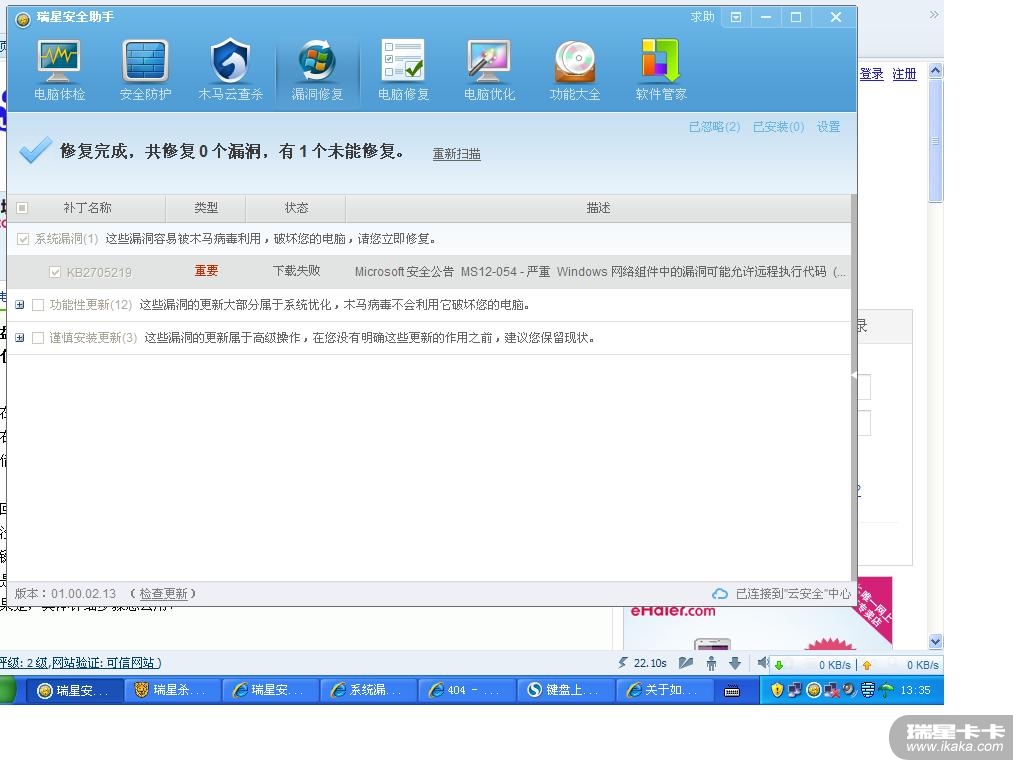1024x768 pixels.
Task: Toggle the select-all checkbox in header
Action: (22, 208)
